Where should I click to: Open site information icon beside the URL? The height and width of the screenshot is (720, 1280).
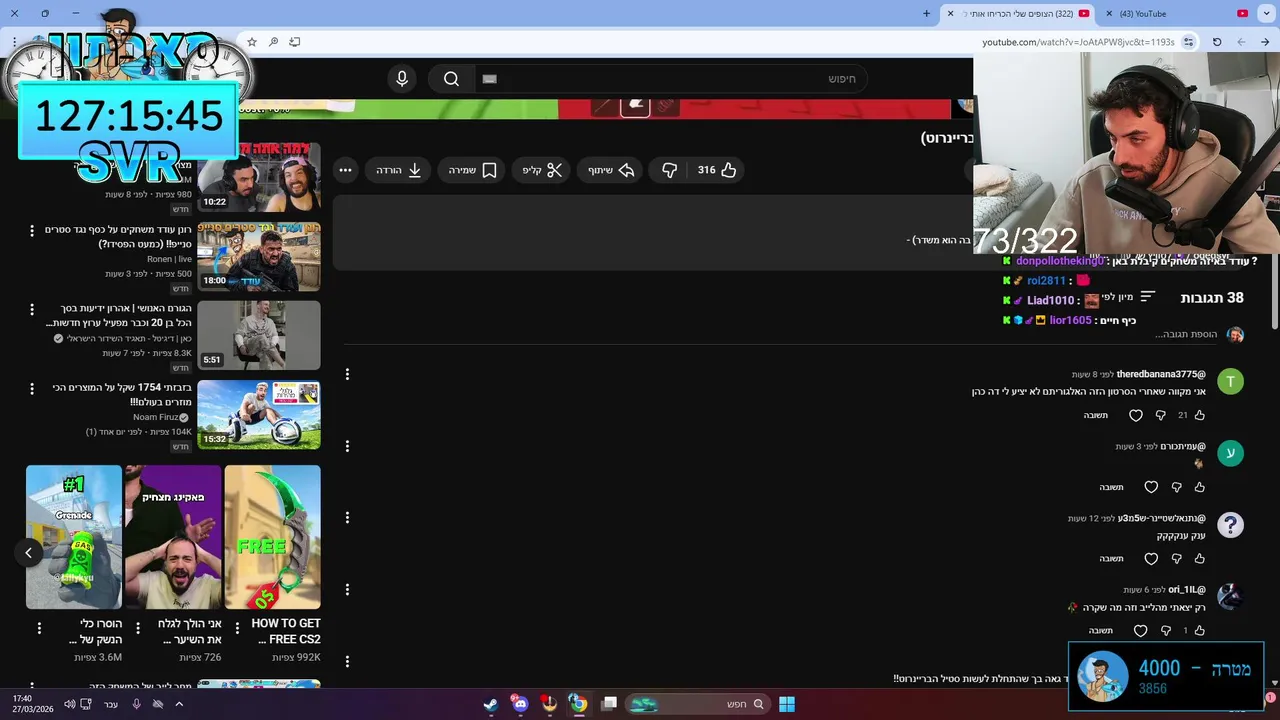[1188, 42]
